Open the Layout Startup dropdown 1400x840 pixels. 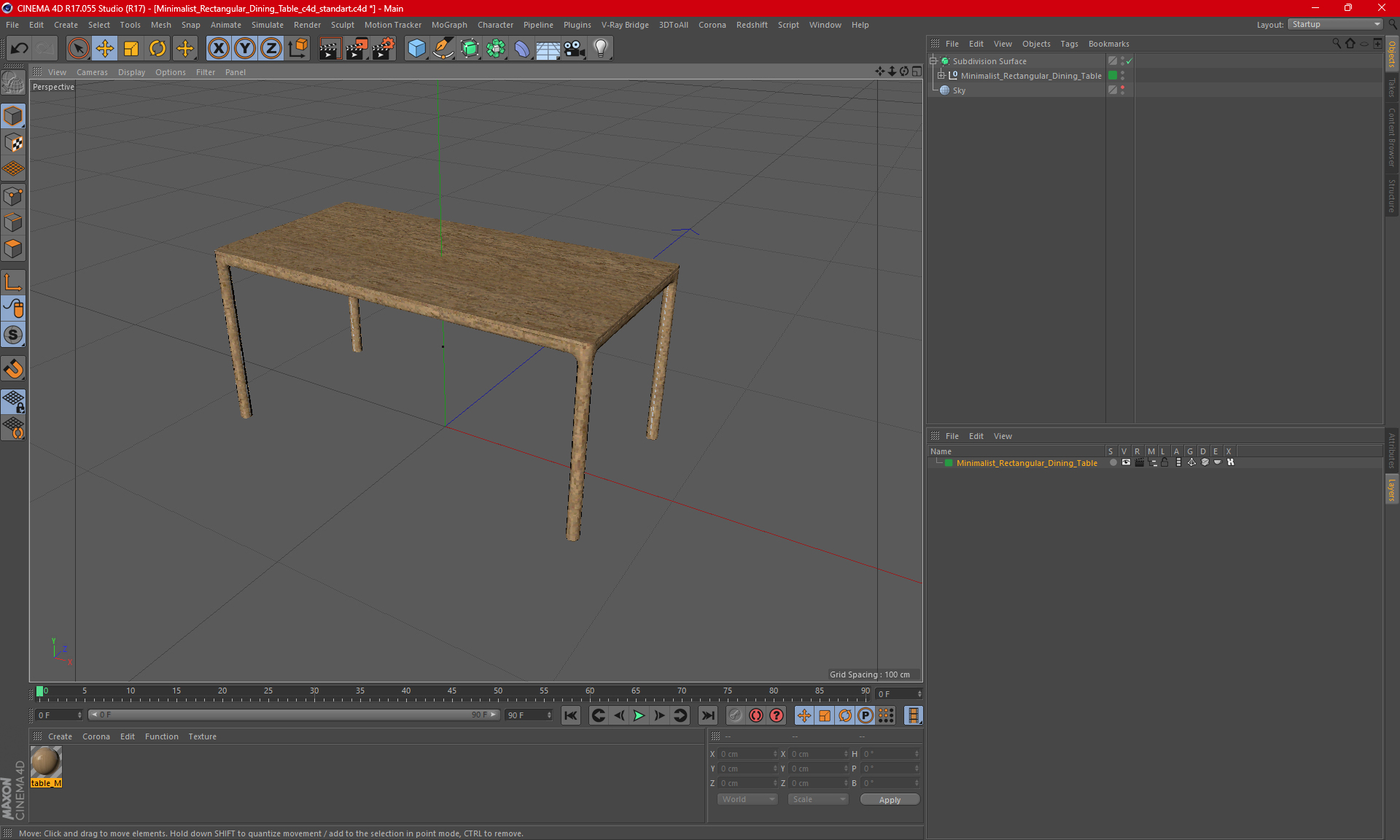click(x=1335, y=24)
